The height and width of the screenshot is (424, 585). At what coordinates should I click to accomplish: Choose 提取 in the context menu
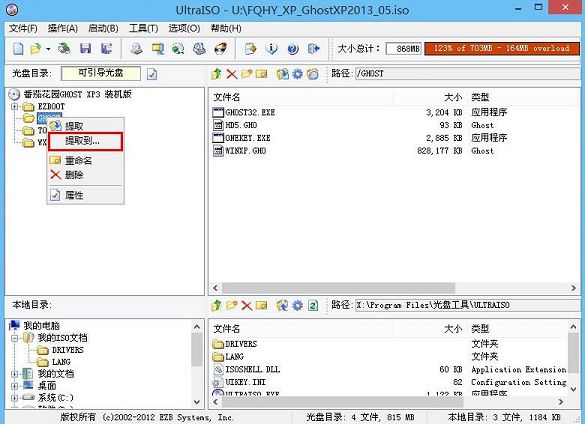85,126
